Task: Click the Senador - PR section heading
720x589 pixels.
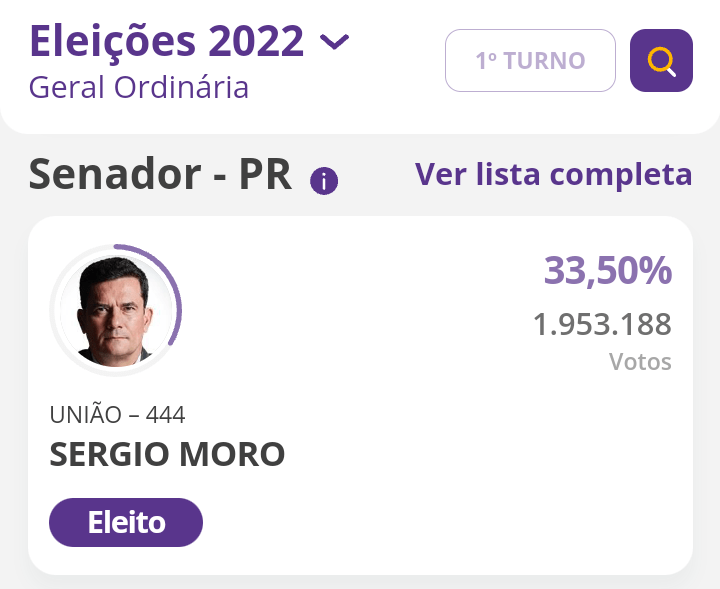Action: 160,175
